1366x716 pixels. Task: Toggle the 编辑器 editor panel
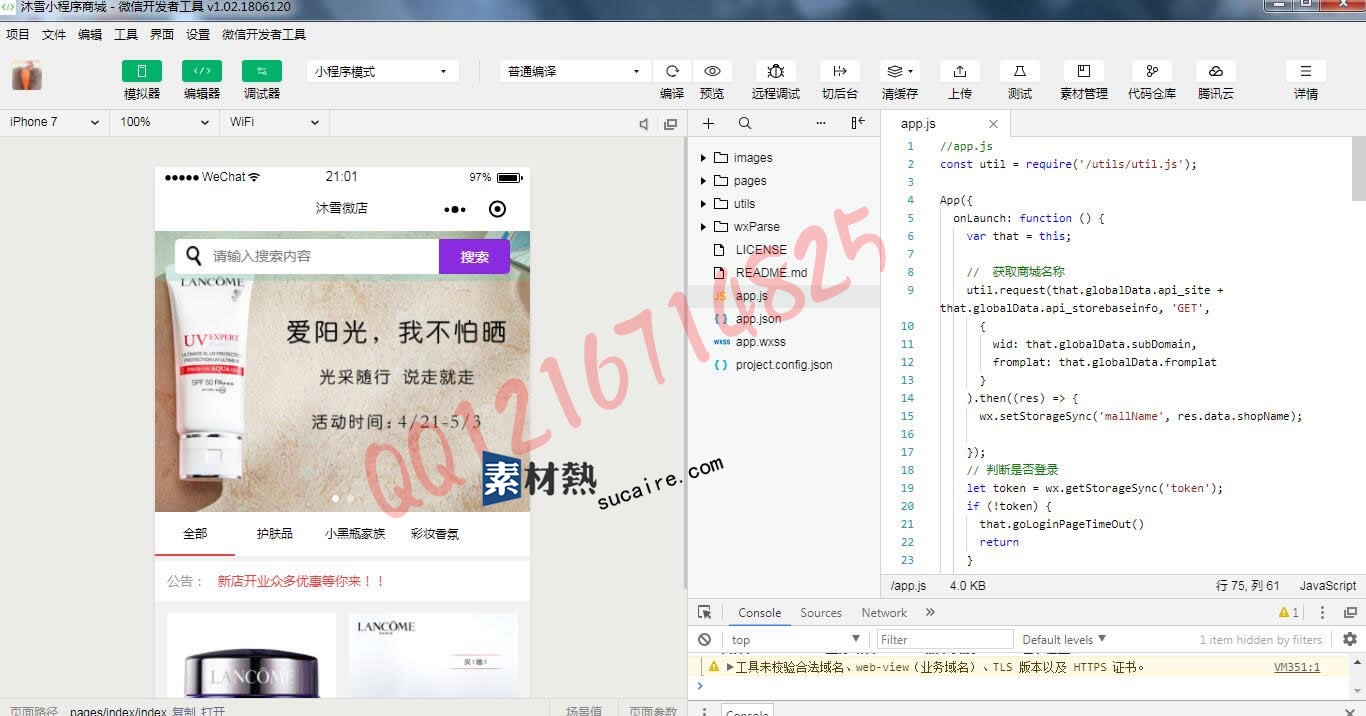click(202, 71)
